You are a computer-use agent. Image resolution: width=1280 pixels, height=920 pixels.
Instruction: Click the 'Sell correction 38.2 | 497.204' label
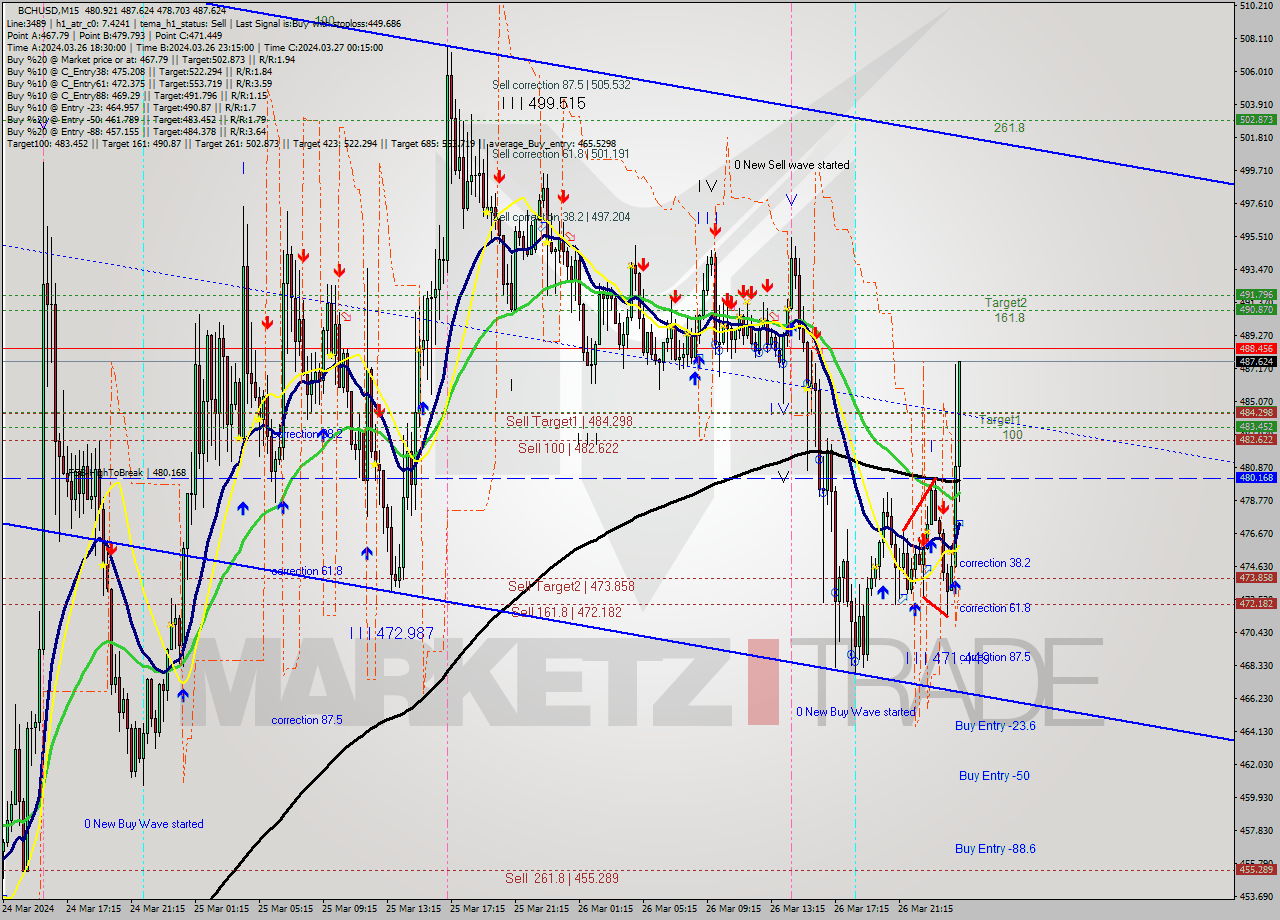click(x=561, y=216)
